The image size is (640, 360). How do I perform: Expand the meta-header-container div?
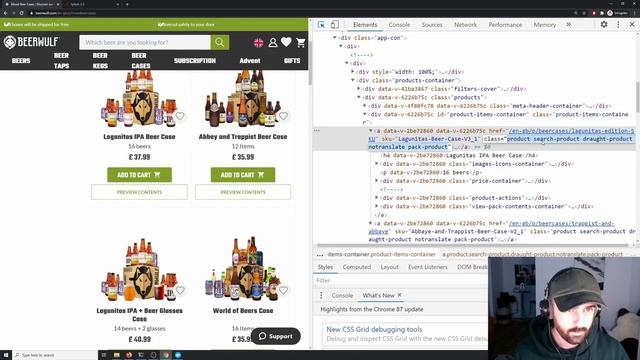365,106
